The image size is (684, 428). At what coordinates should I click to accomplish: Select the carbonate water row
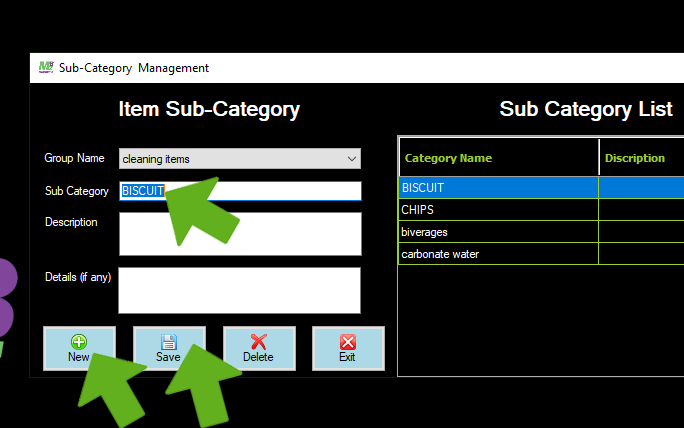pyautogui.click(x=498, y=254)
